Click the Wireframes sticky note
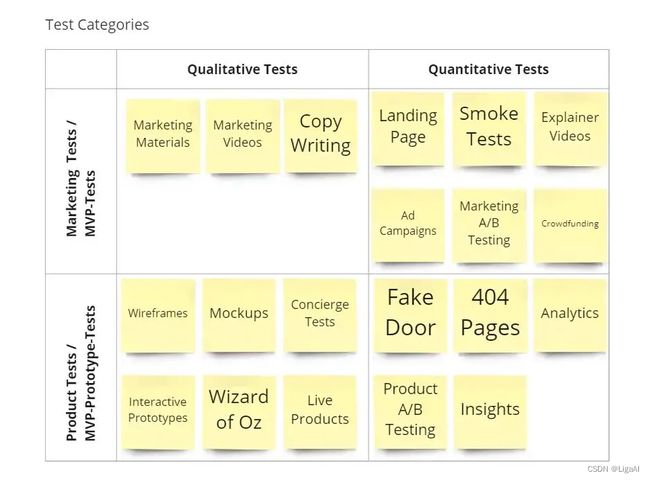Image resolution: width=650 pixels, height=480 pixels. coord(158,316)
